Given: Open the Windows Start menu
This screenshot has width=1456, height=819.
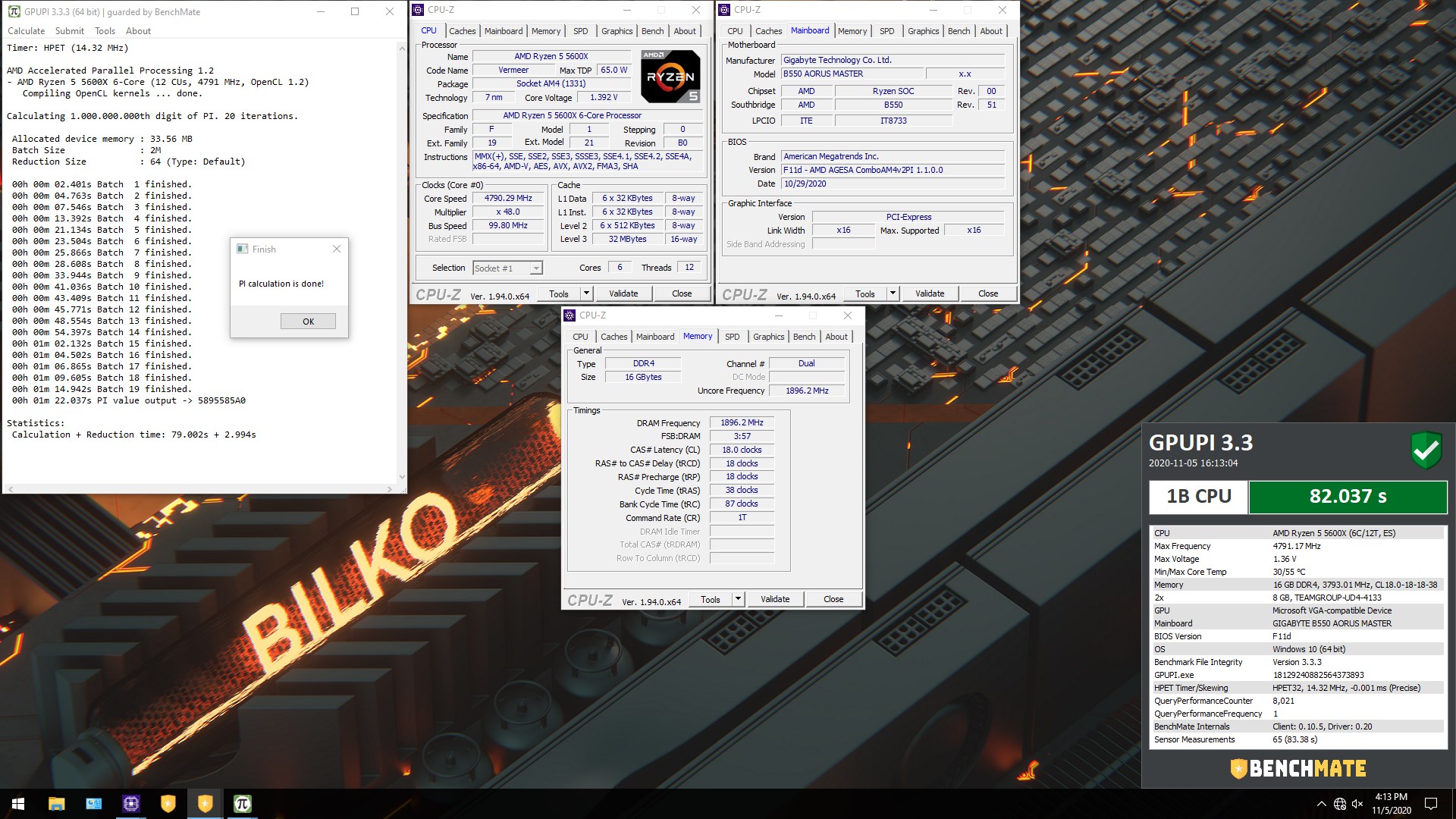Looking at the screenshot, I should [18, 804].
